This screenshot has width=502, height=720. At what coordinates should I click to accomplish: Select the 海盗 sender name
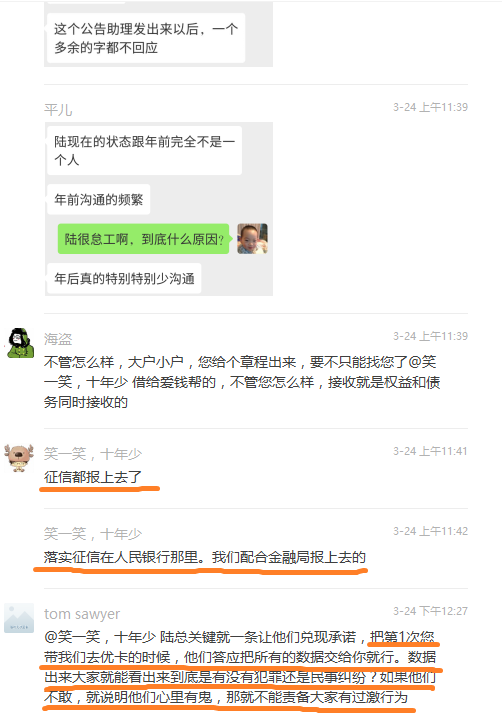click(58, 339)
